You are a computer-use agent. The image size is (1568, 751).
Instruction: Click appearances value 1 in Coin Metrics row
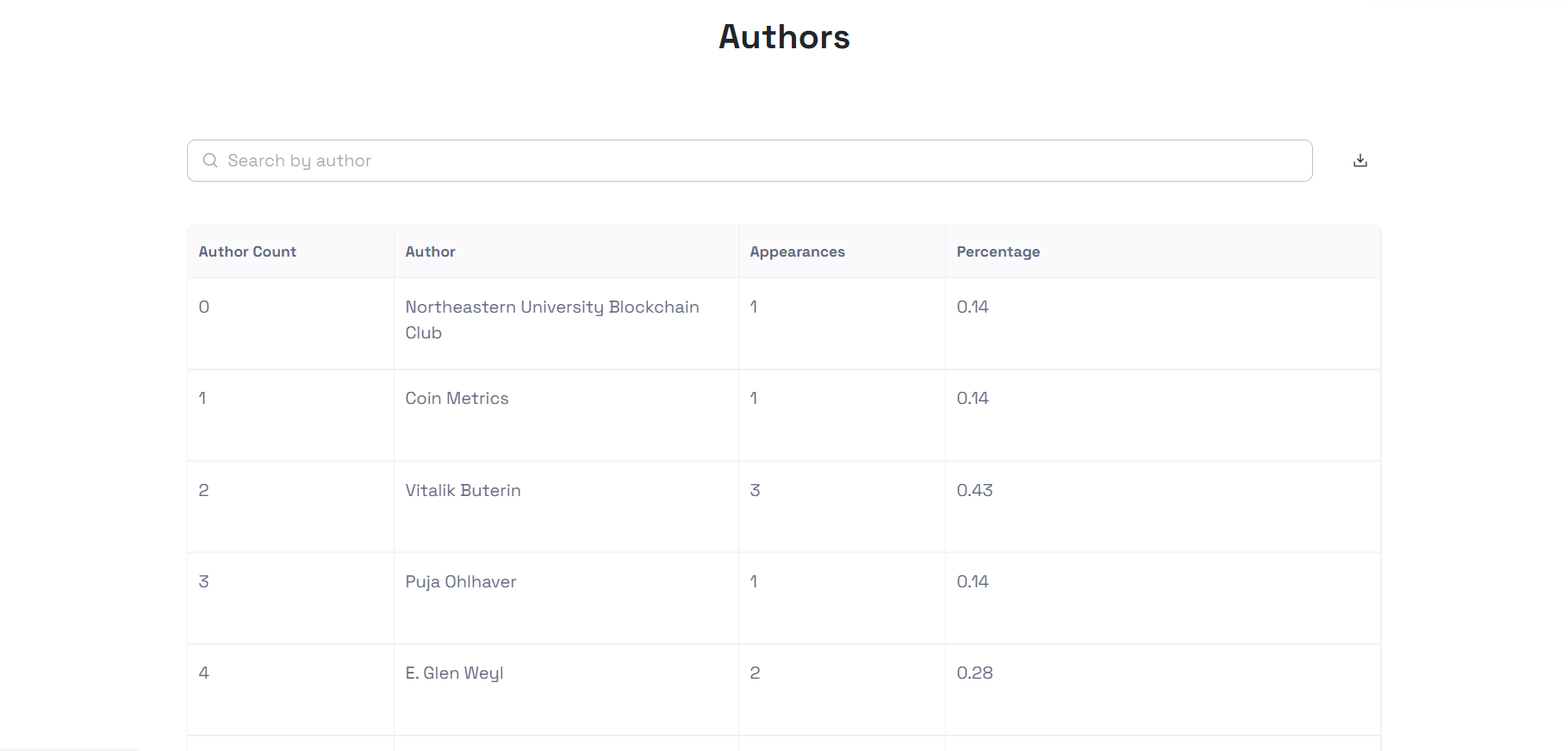pos(754,398)
